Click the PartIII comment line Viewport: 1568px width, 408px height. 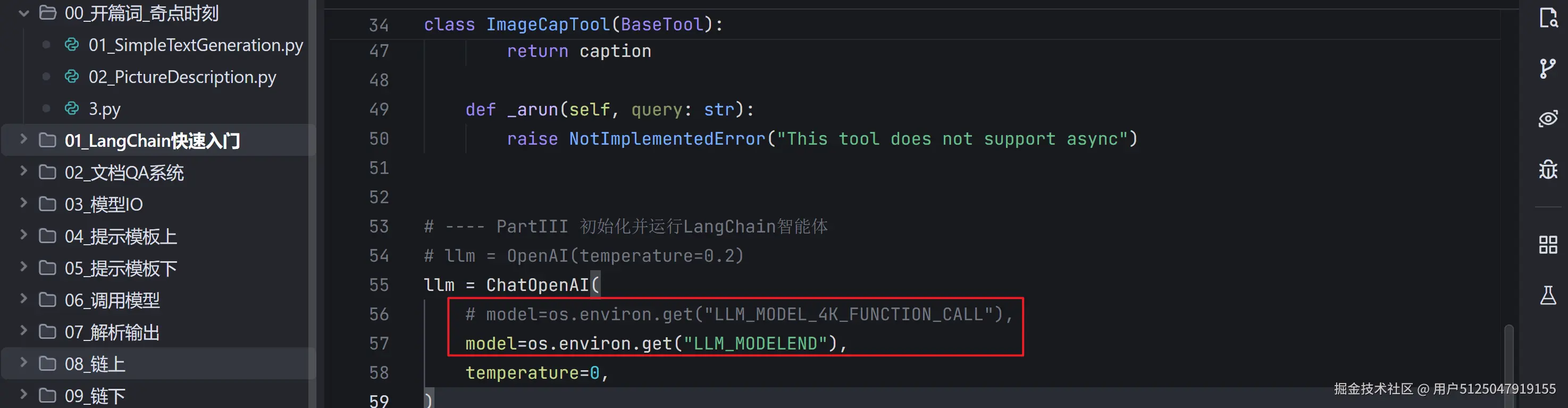coord(626,227)
